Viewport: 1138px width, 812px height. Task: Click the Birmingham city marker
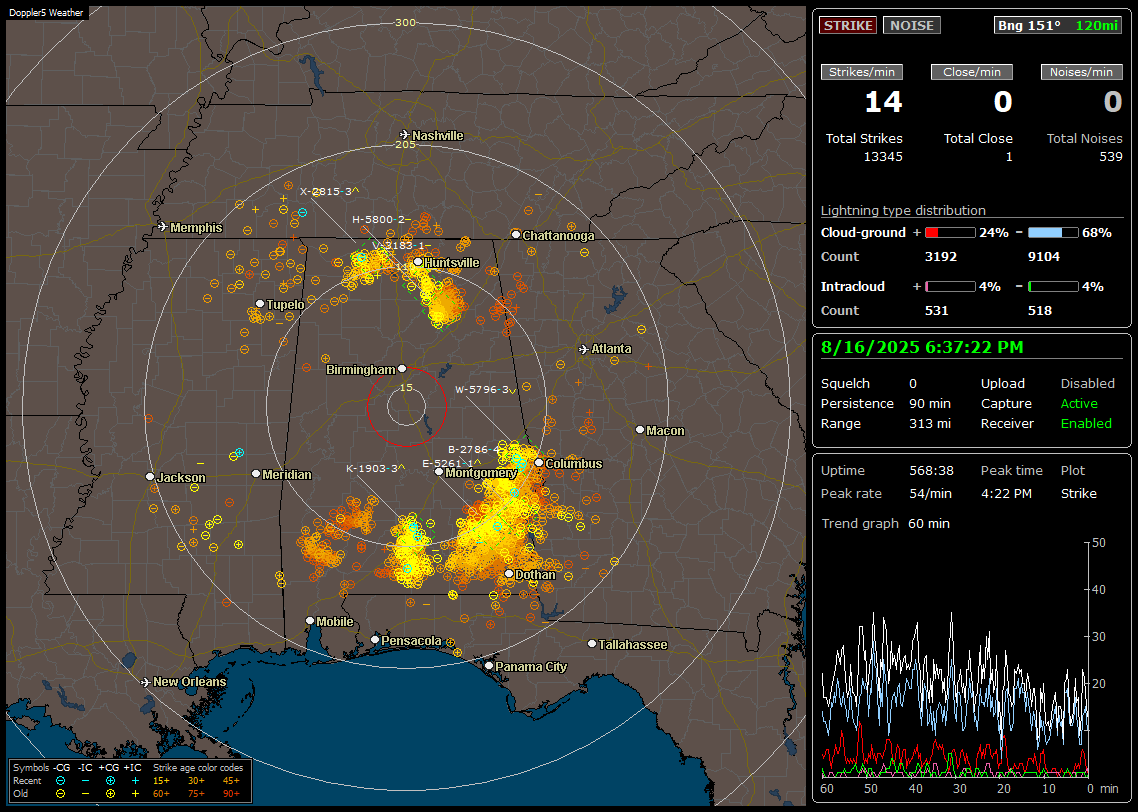402,369
